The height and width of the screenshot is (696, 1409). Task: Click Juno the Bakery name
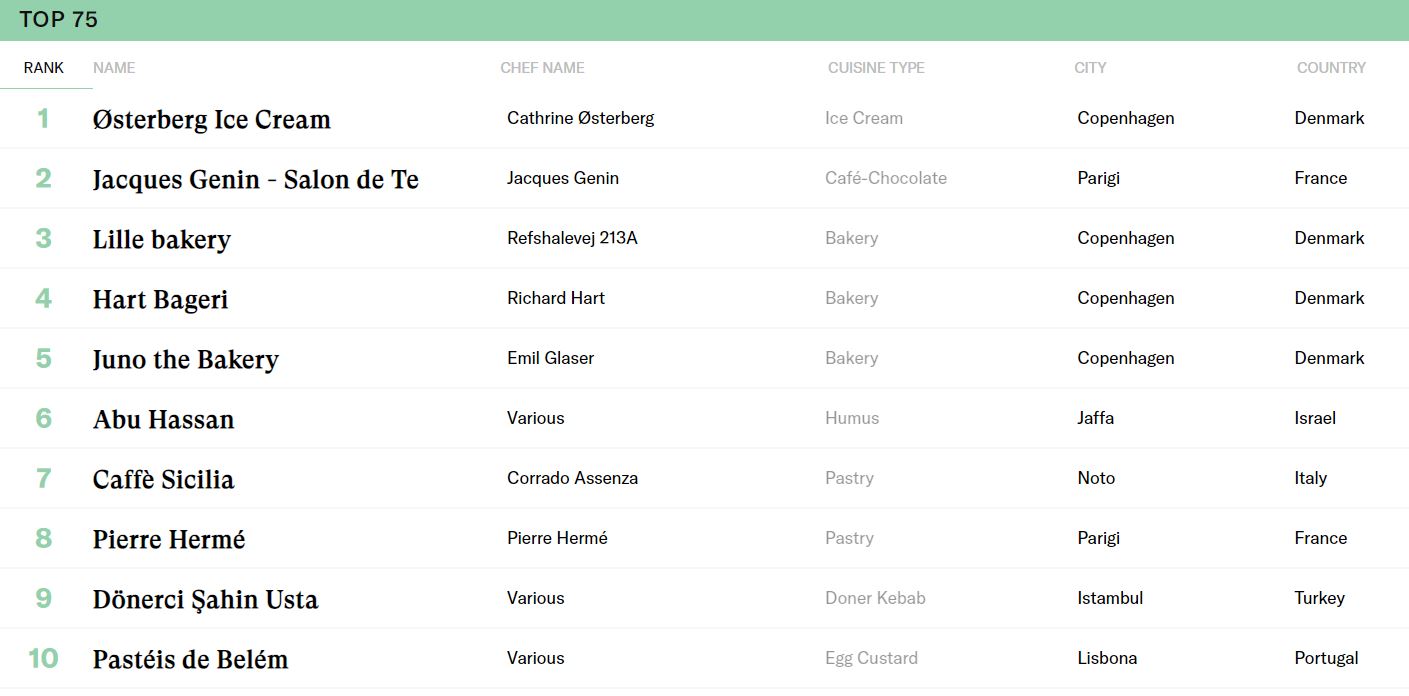coord(185,359)
